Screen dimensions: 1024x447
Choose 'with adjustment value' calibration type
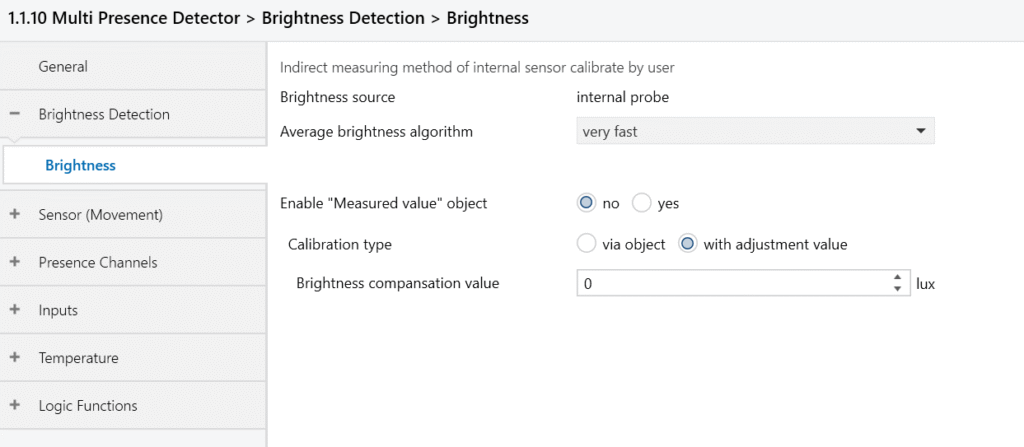(688, 244)
